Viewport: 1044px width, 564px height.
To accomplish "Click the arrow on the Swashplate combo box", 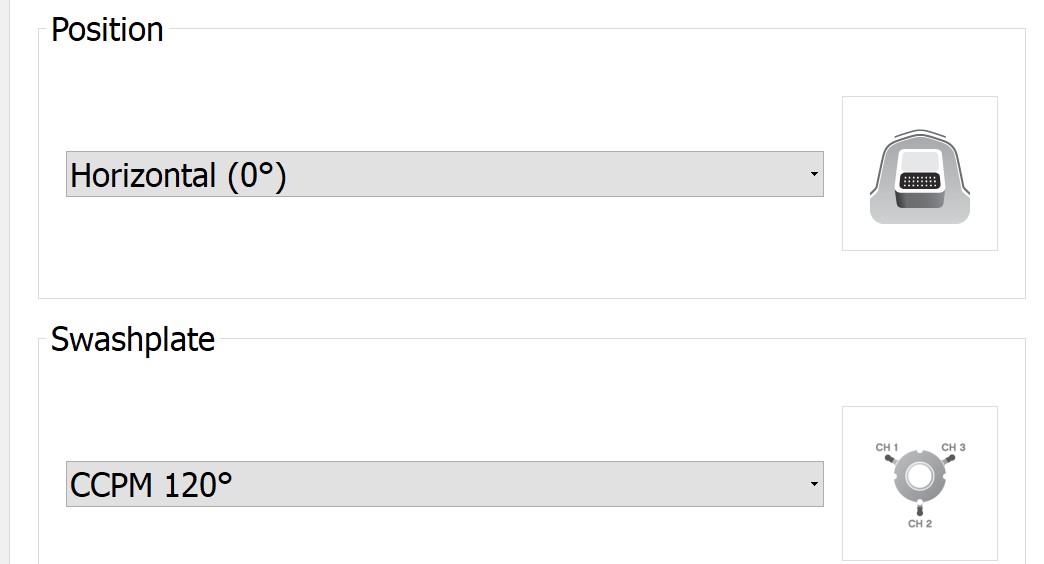I will pyautogui.click(x=814, y=485).
